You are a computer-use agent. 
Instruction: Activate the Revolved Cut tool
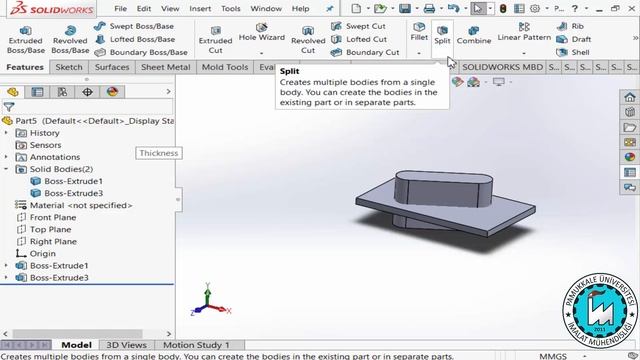[308, 40]
